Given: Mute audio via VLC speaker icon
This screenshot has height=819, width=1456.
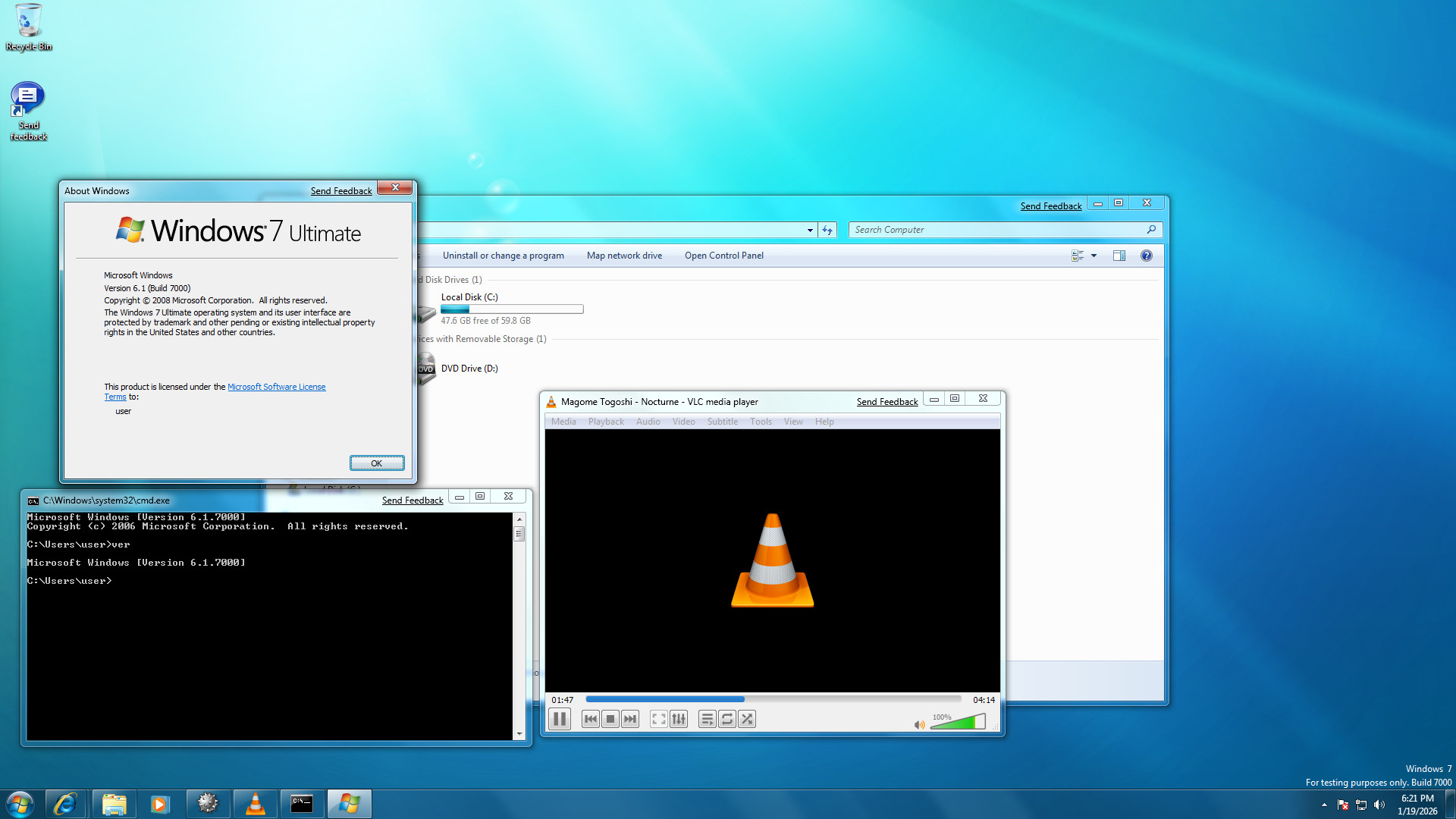Looking at the screenshot, I should coord(919,725).
